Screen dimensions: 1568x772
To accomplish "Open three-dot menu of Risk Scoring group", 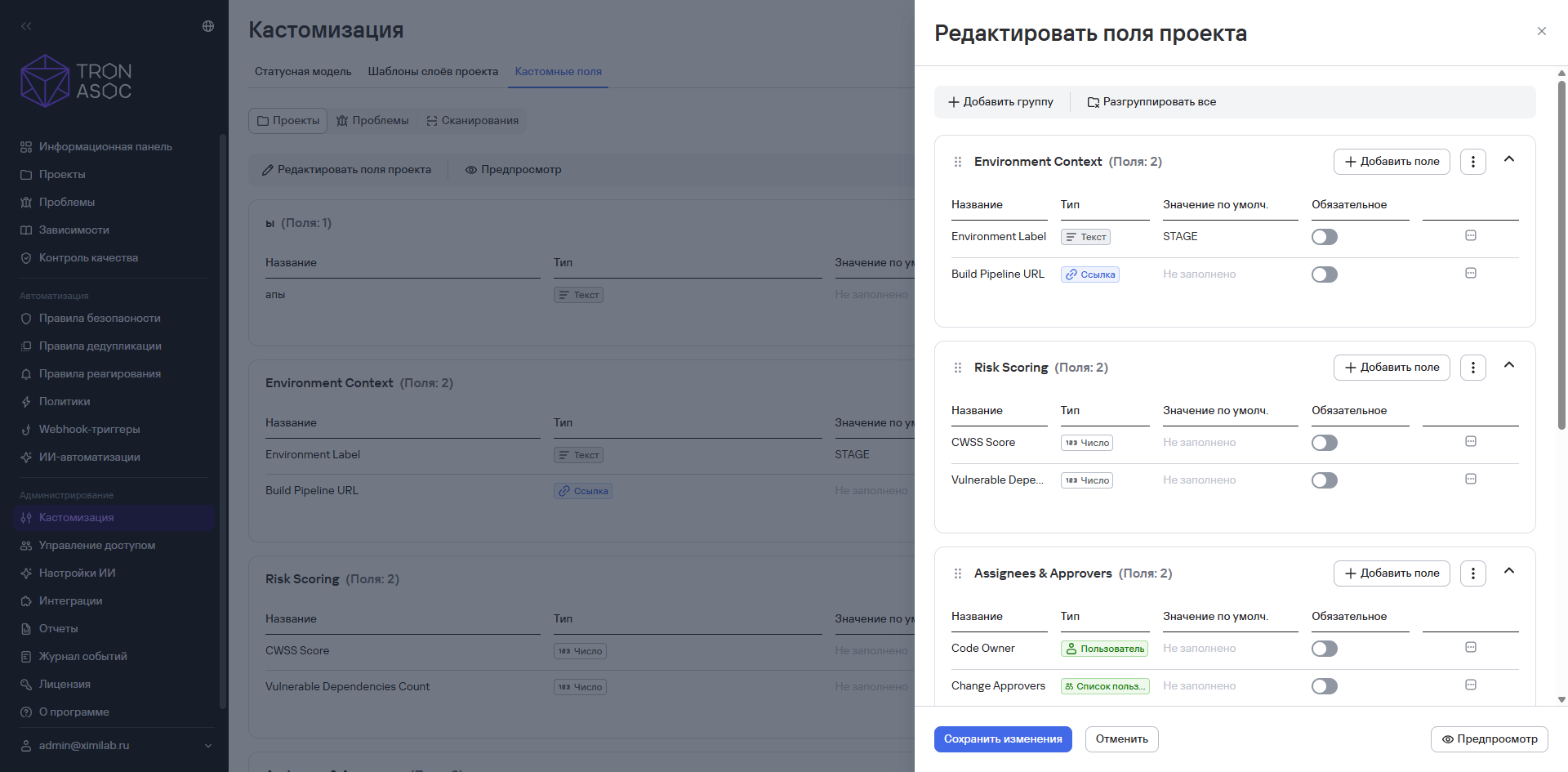I will pyautogui.click(x=1473, y=368).
